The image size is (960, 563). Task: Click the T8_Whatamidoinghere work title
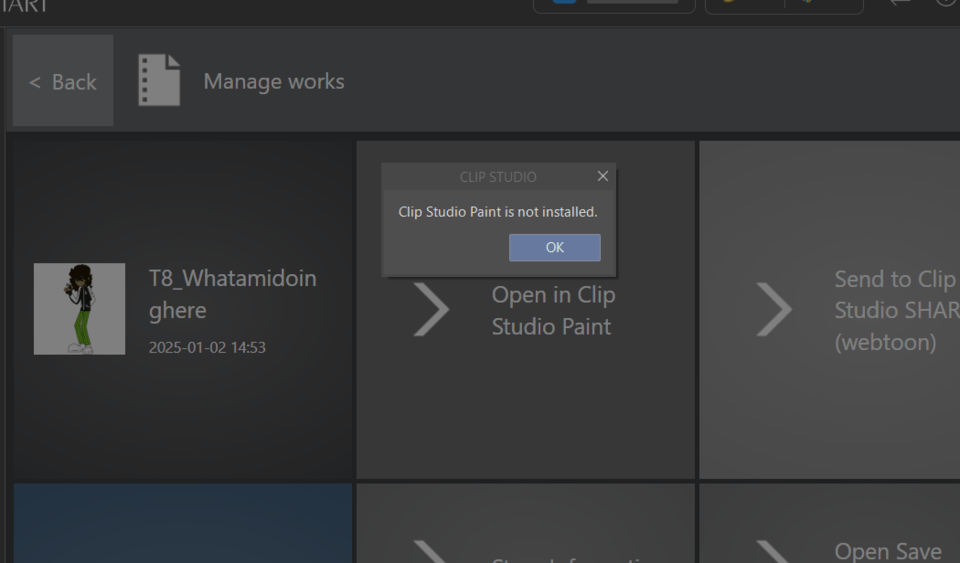click(x=232, y=294)
